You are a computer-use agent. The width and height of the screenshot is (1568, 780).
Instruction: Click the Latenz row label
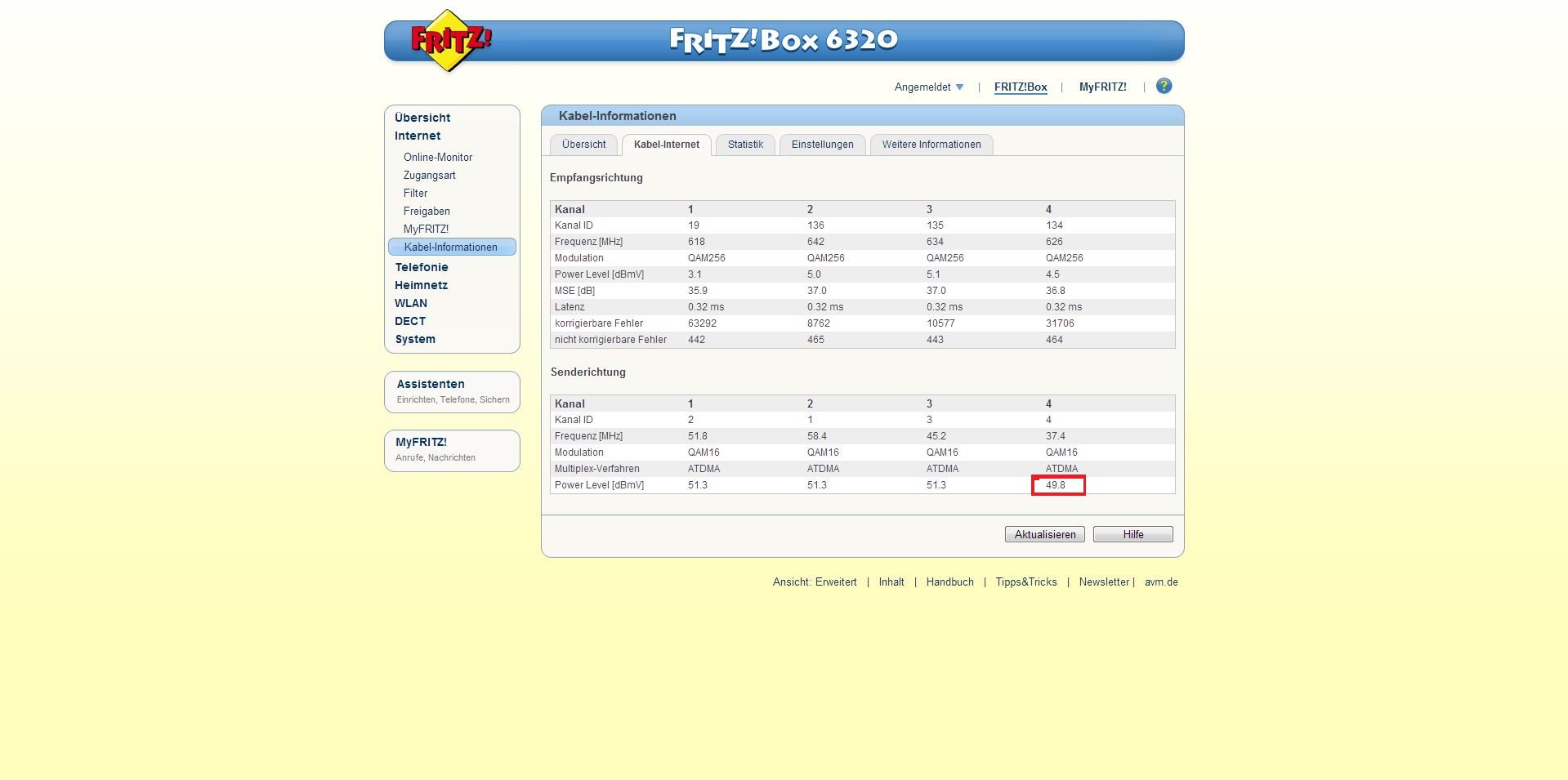pos(570,307)
